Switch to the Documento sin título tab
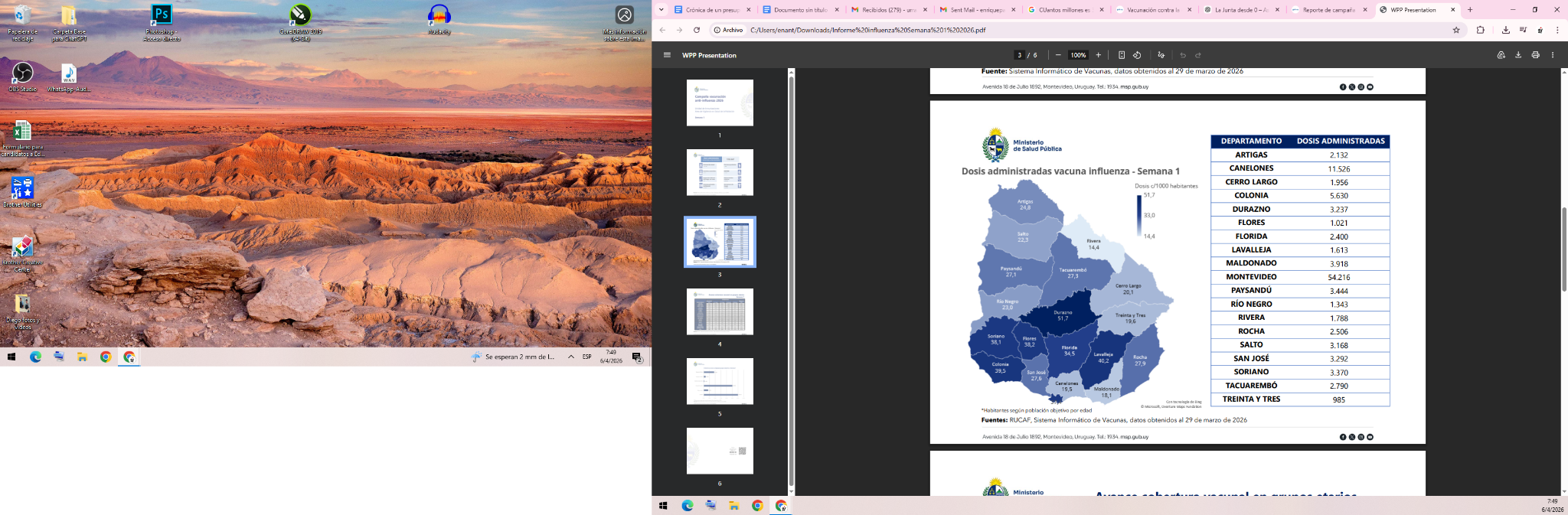 [799, 10]
